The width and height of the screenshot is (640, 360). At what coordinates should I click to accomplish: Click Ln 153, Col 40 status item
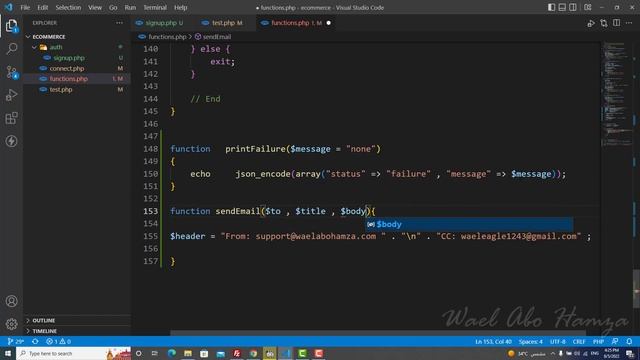[493, 341]
